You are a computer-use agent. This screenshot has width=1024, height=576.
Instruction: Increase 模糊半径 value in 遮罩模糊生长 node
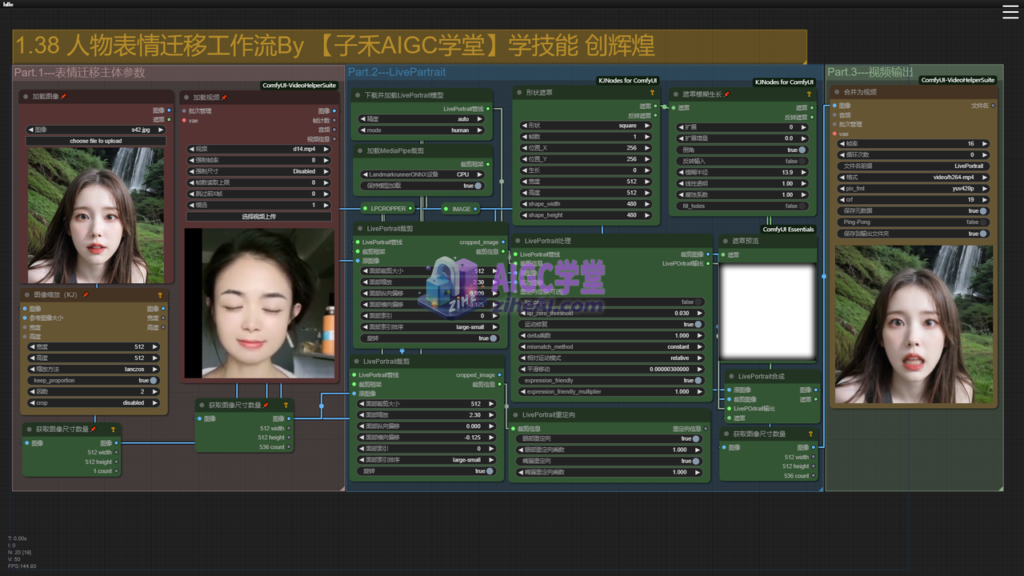pyautogui.click(x=803, y=172)
